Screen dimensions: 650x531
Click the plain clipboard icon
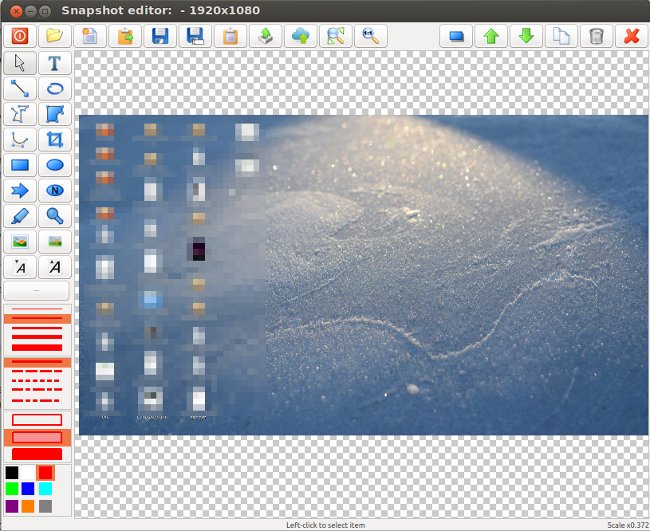coord(230,36)
